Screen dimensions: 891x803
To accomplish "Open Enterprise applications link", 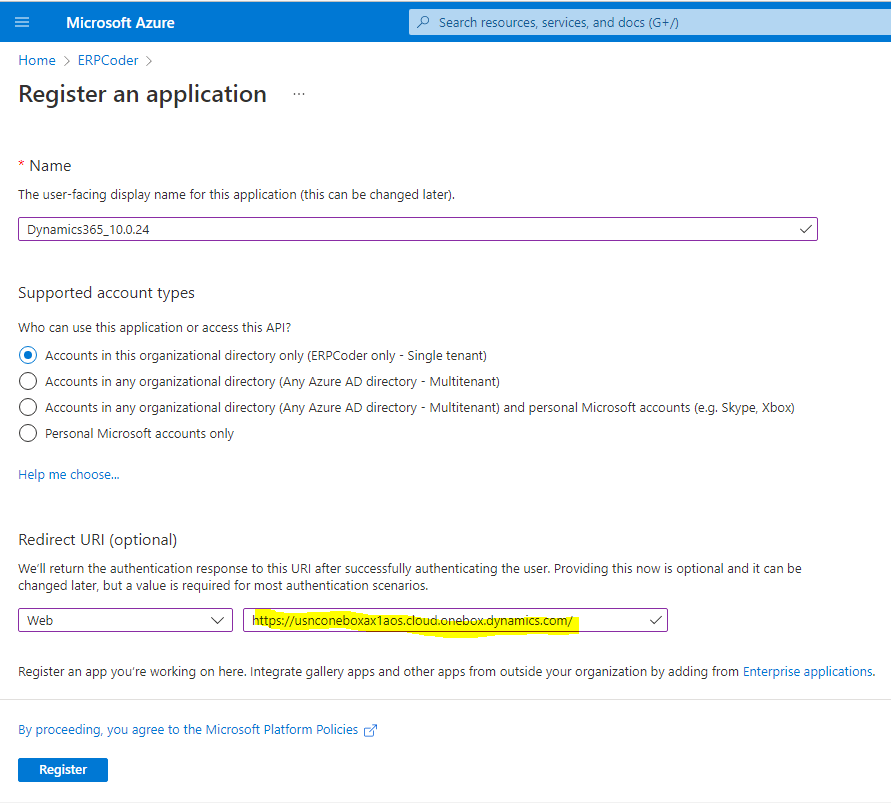I will point(808,672).
